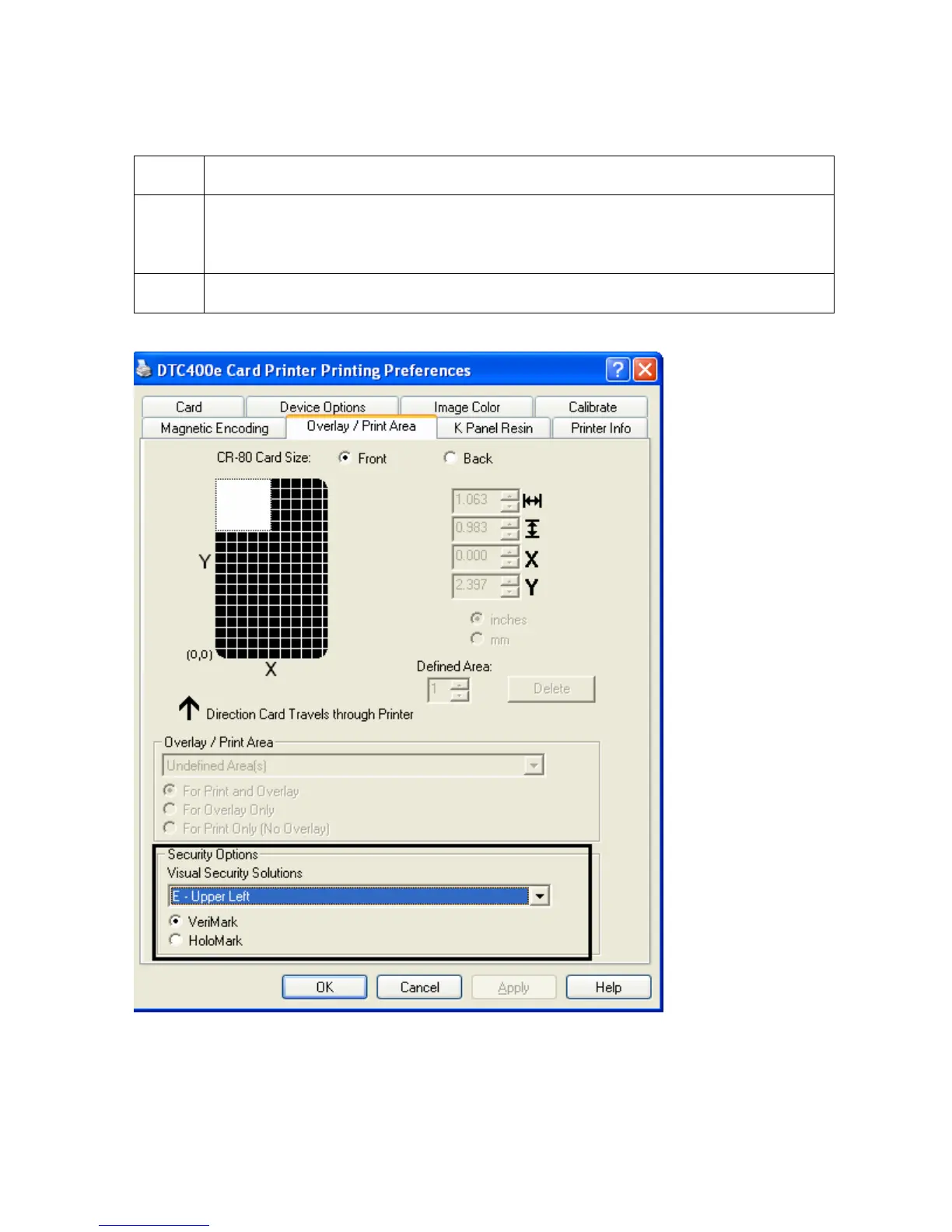952x1232 pixels.
Task: Open the Calibrate tab
Action: click(592, 407)
